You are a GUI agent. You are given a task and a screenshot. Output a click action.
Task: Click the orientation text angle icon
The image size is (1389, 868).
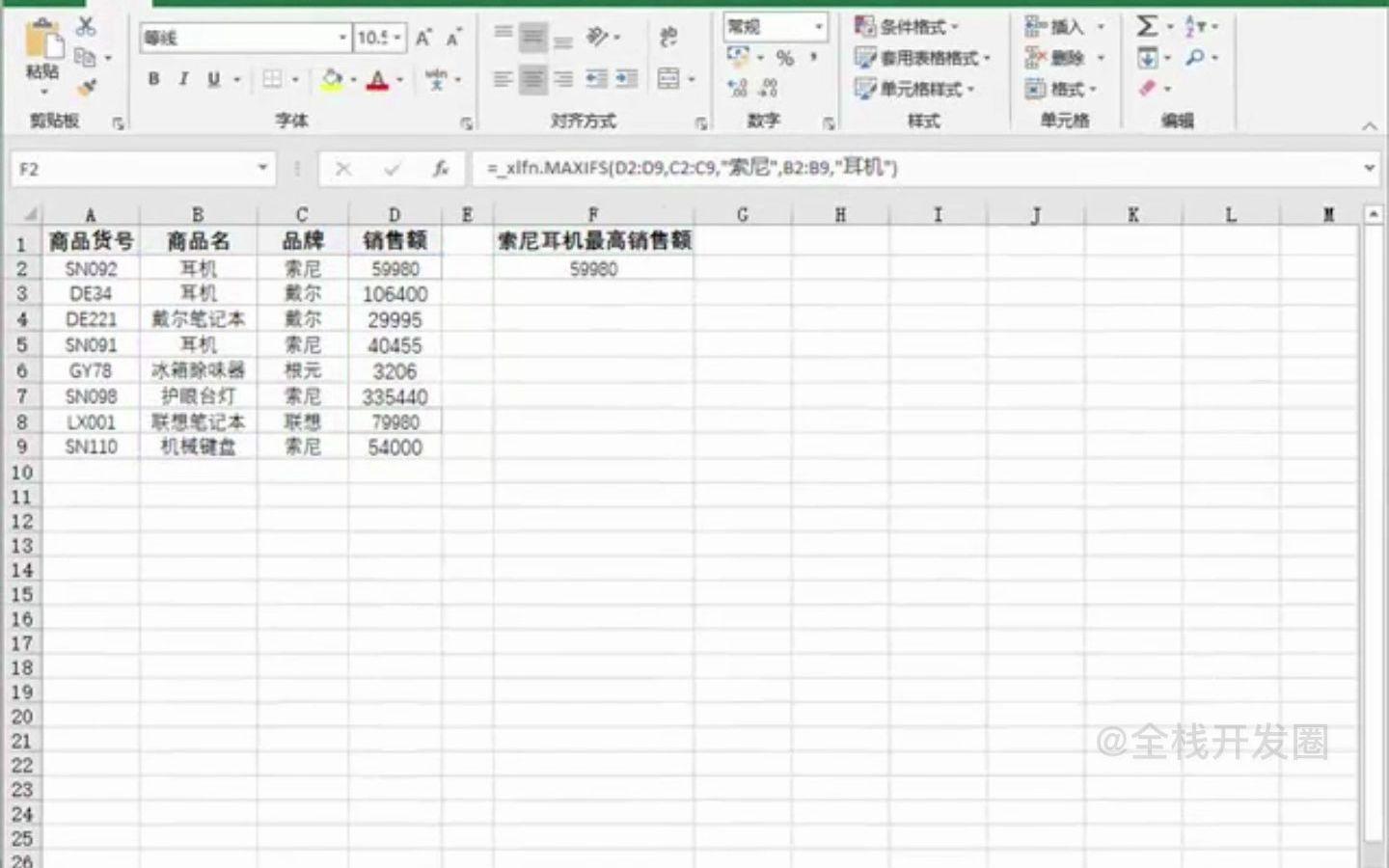pos(598,37)
